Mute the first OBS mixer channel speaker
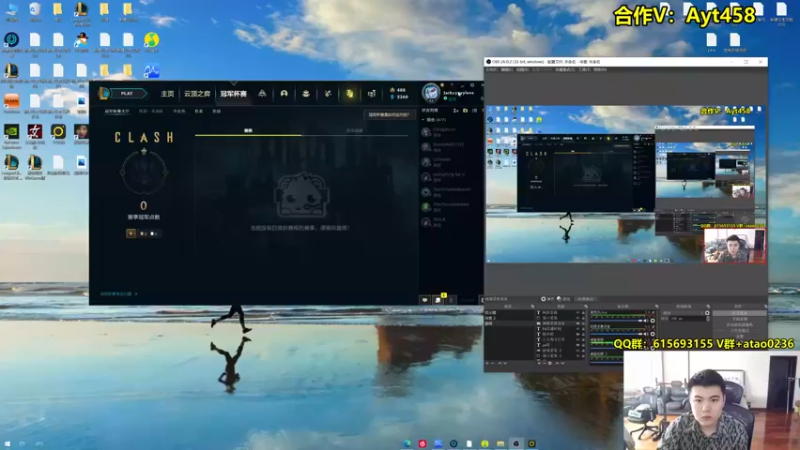This screenshot has height=450, width=800. tap(645, 320)
